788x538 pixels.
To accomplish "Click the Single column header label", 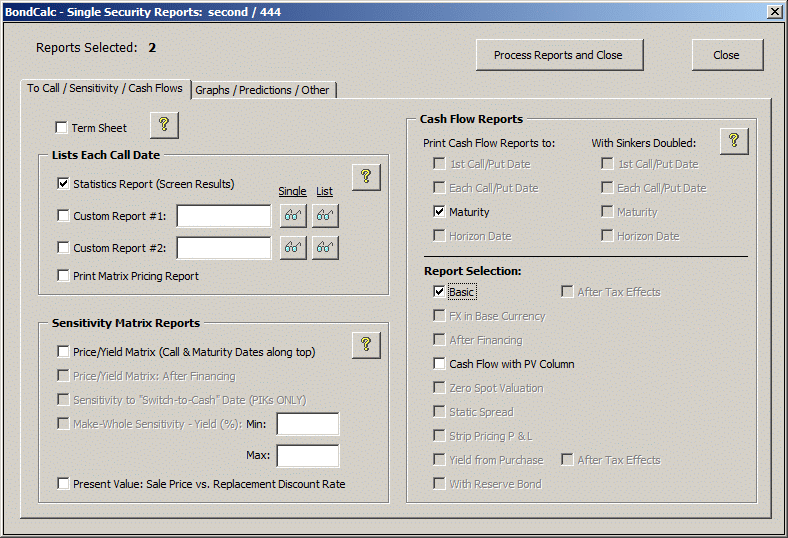I will pos(292,191).
